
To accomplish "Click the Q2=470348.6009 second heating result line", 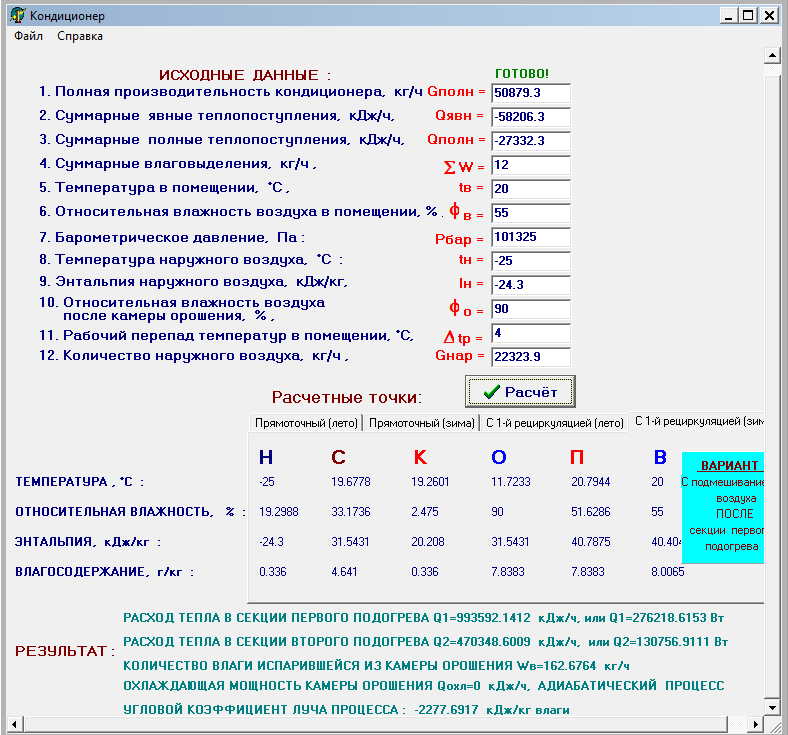I will [425, 642].
